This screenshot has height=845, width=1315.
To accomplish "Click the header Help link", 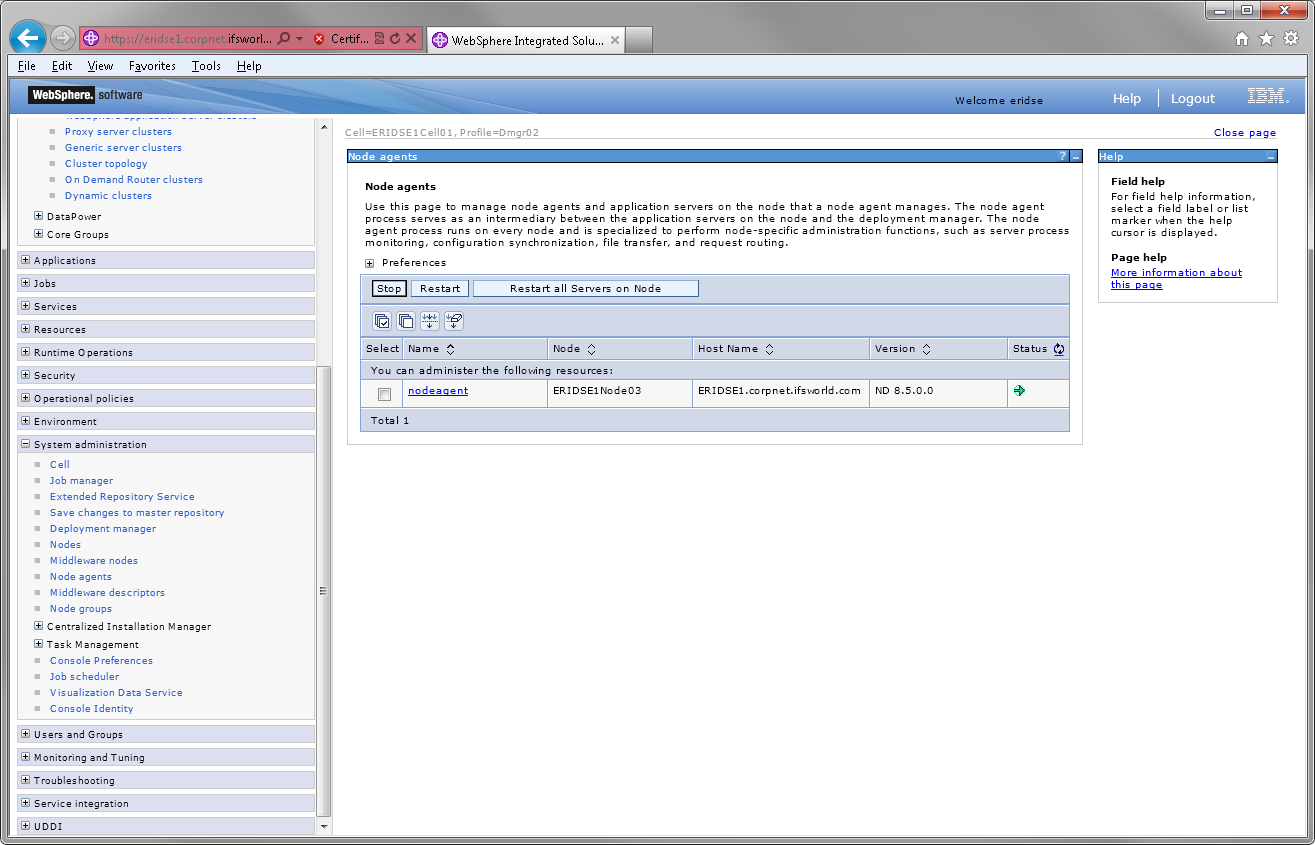I will tap(1127, 98).
